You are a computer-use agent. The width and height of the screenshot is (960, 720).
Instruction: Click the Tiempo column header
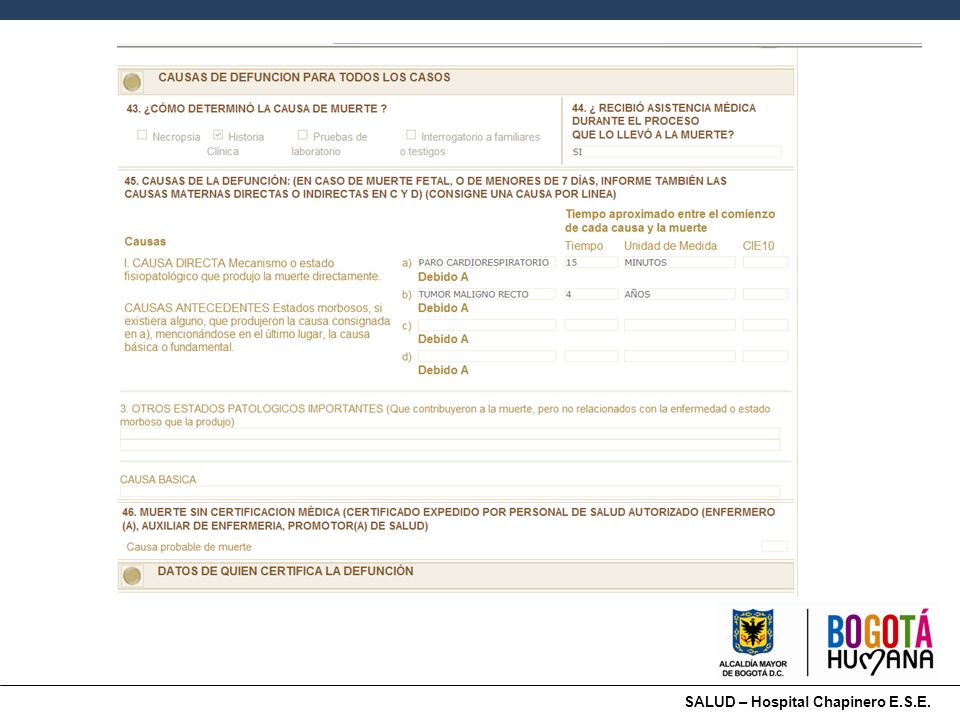tap(583, 246)
